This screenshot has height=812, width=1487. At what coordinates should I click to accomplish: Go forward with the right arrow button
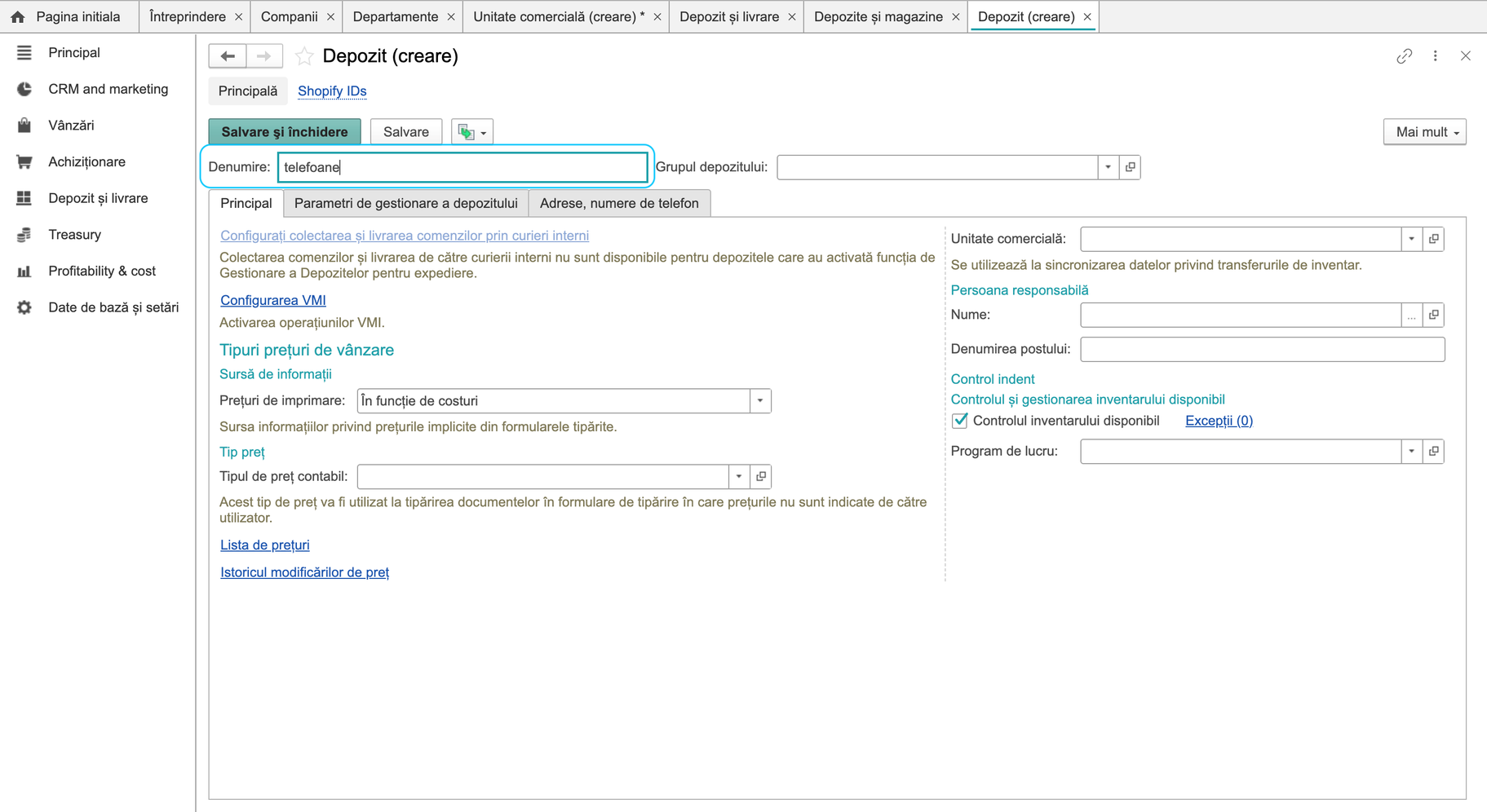coord(264,55)
